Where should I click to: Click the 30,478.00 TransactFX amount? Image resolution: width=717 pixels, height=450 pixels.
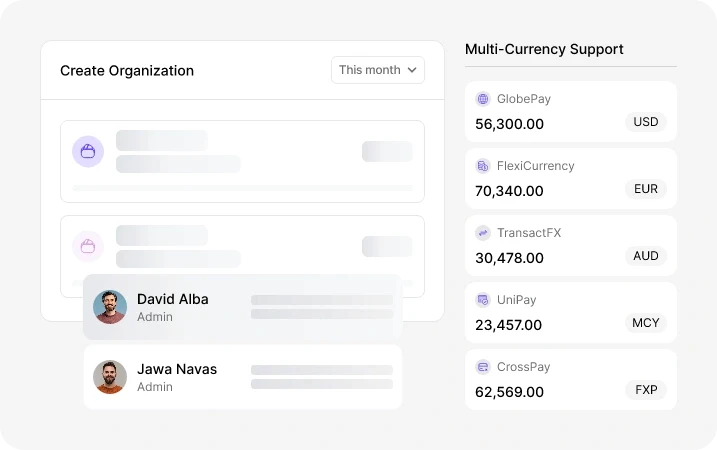(509, 258)
